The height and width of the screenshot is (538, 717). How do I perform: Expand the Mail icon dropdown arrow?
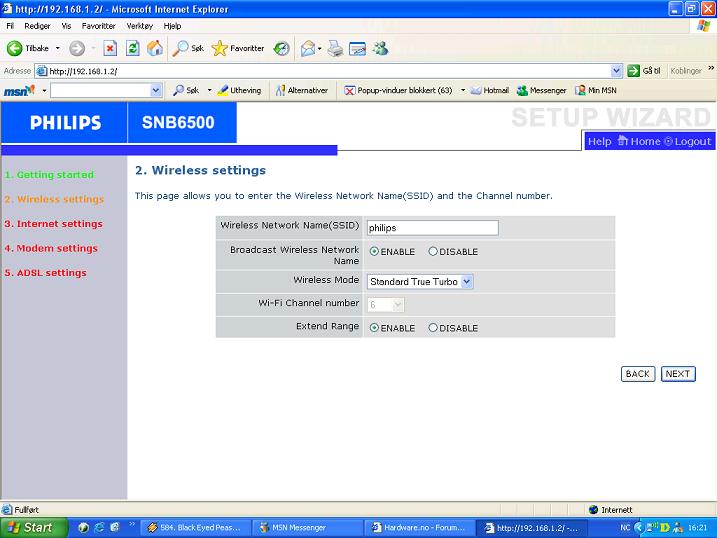[320, 48]
